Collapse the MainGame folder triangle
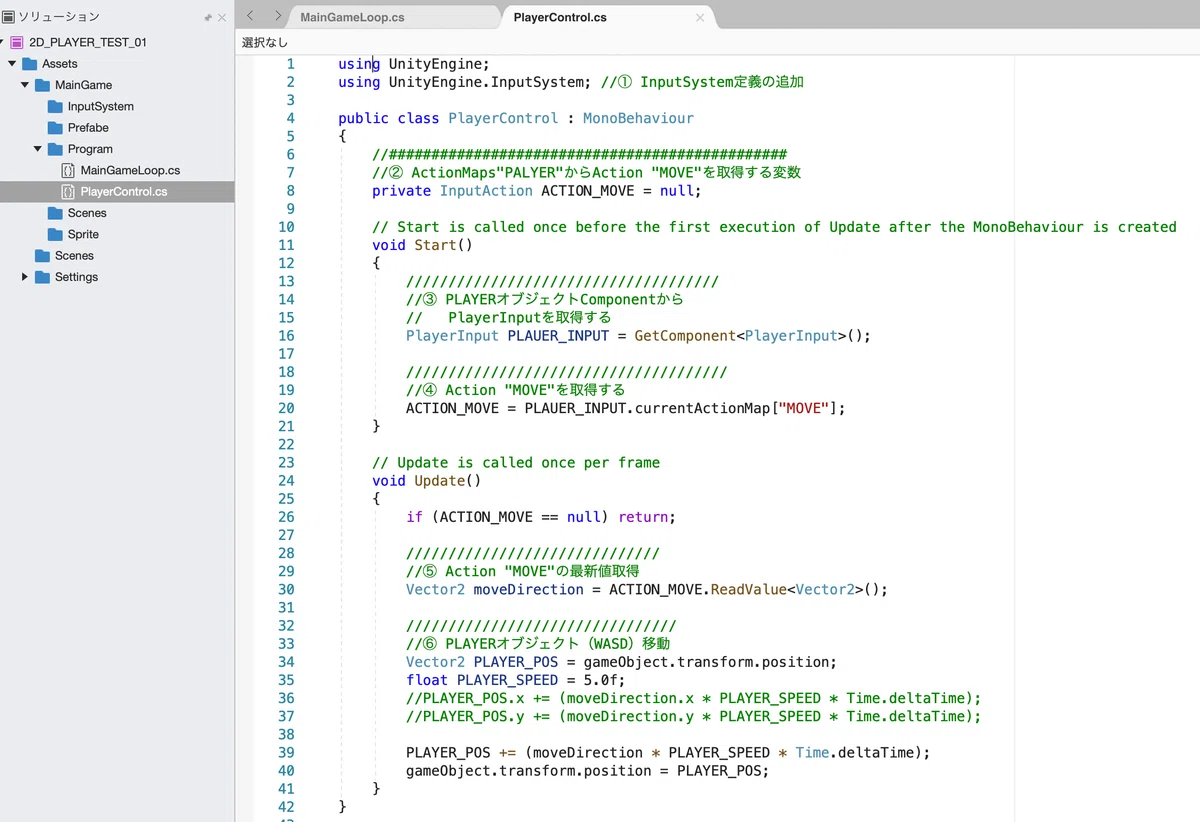This screenshot has height=822, width=1200. point(26,85)
